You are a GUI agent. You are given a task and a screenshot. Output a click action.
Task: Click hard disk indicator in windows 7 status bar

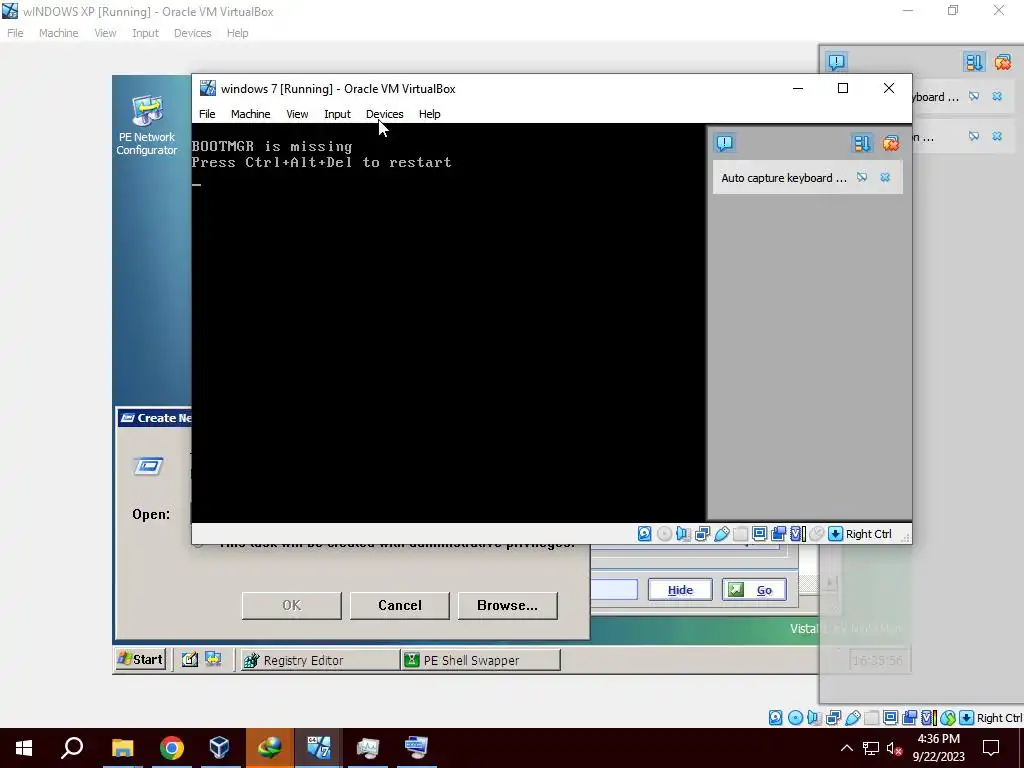click(x=645, y=534)
